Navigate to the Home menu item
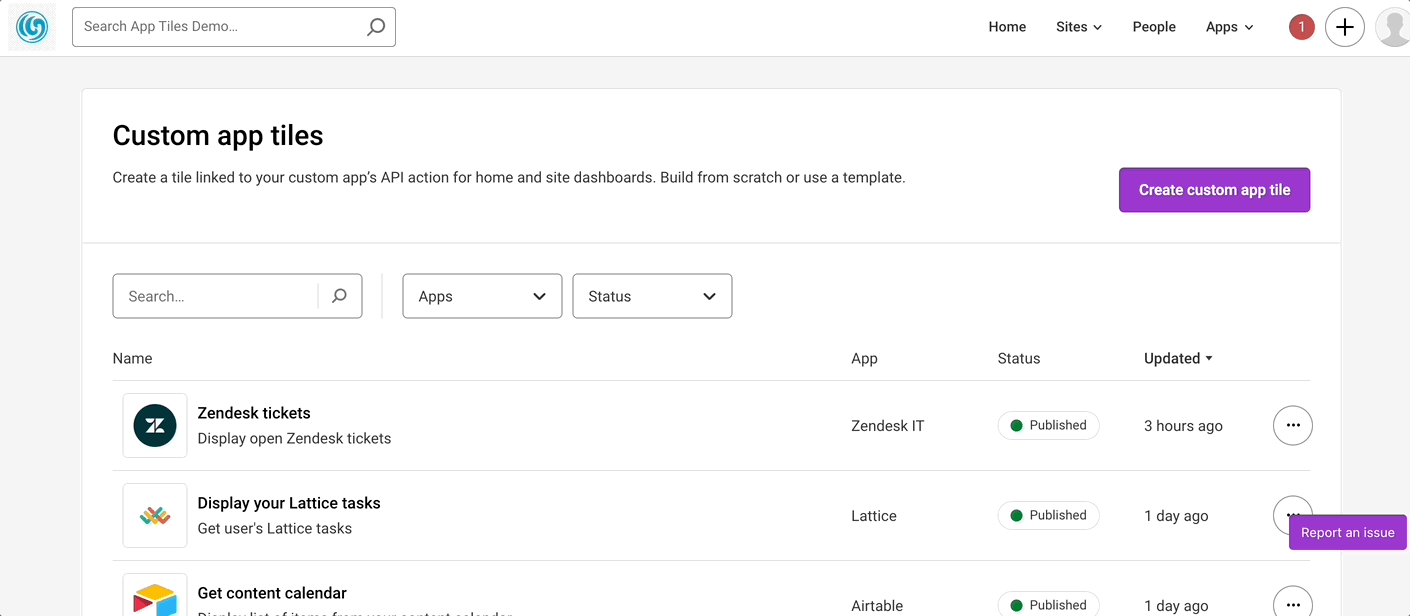Screen dimensions: 1410x616 1007,27
